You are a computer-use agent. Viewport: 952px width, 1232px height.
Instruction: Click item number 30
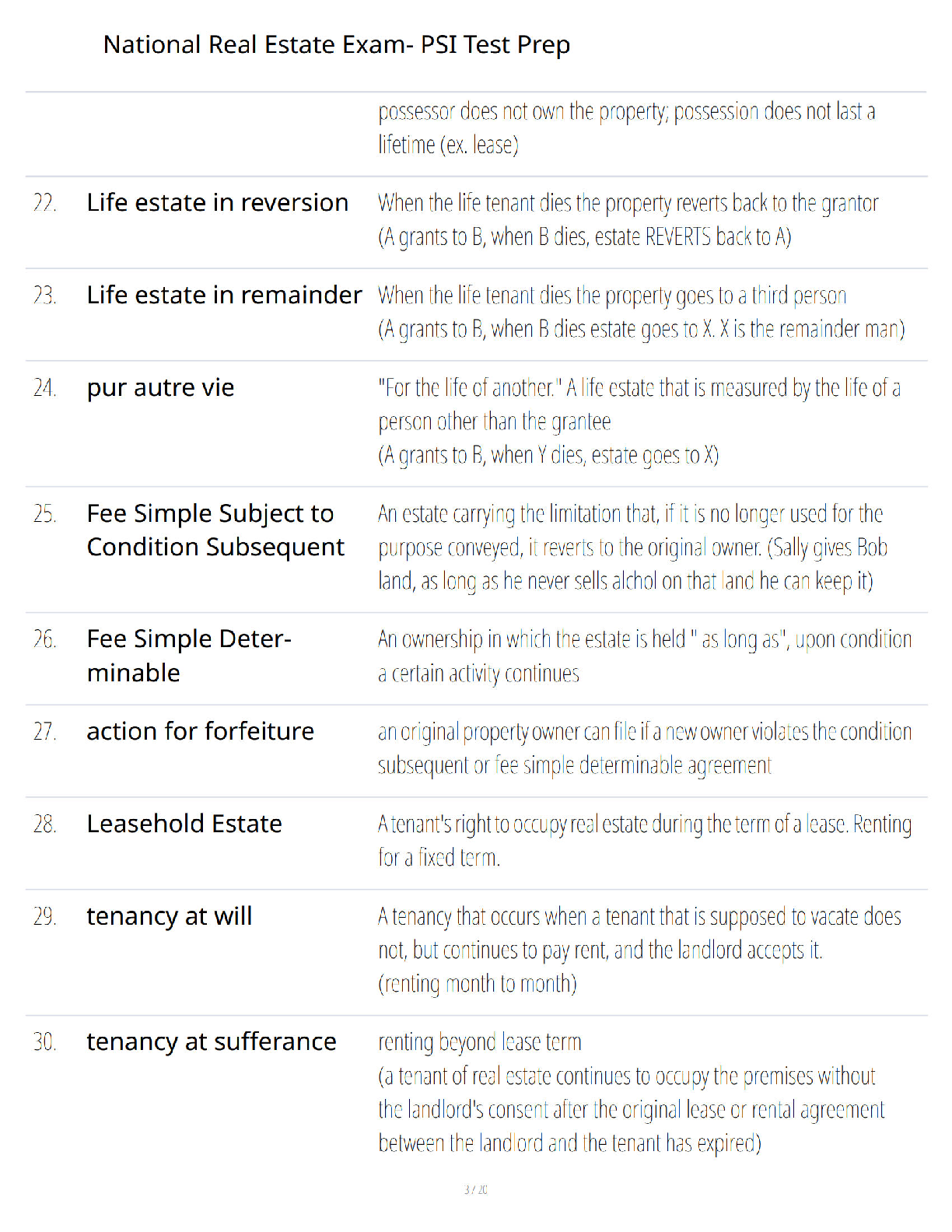45,1042
